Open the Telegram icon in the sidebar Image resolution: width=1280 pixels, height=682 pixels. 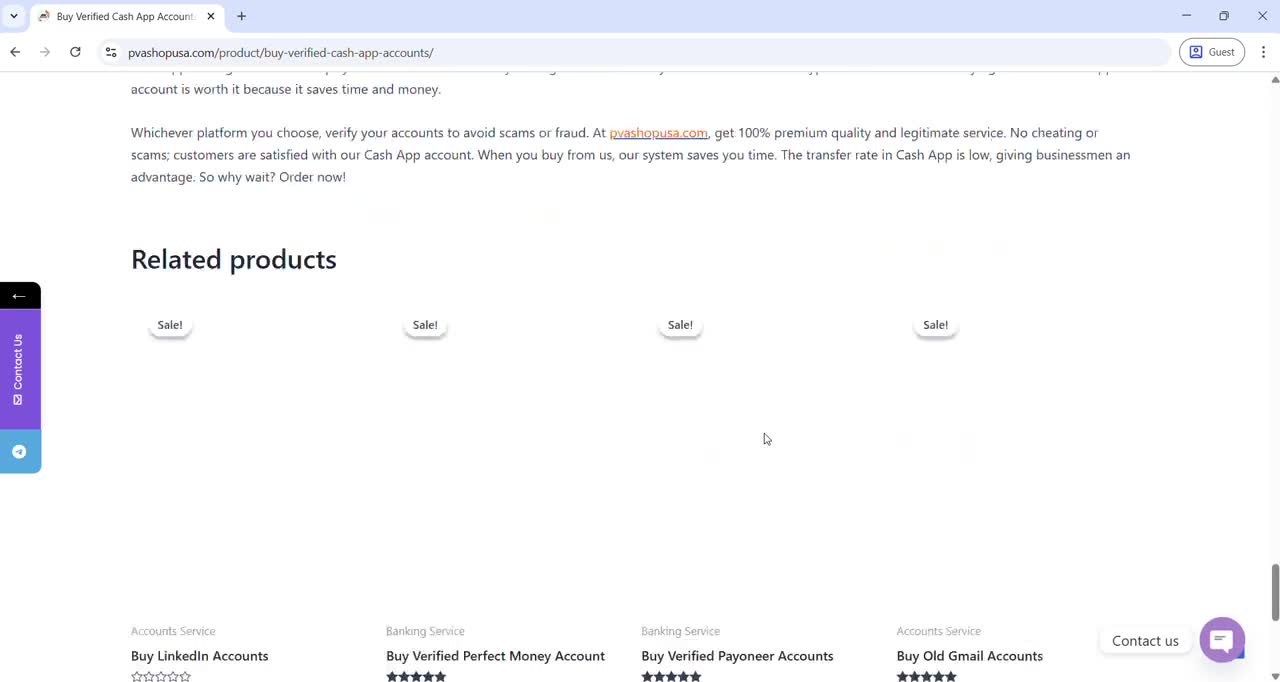[19, 452]
